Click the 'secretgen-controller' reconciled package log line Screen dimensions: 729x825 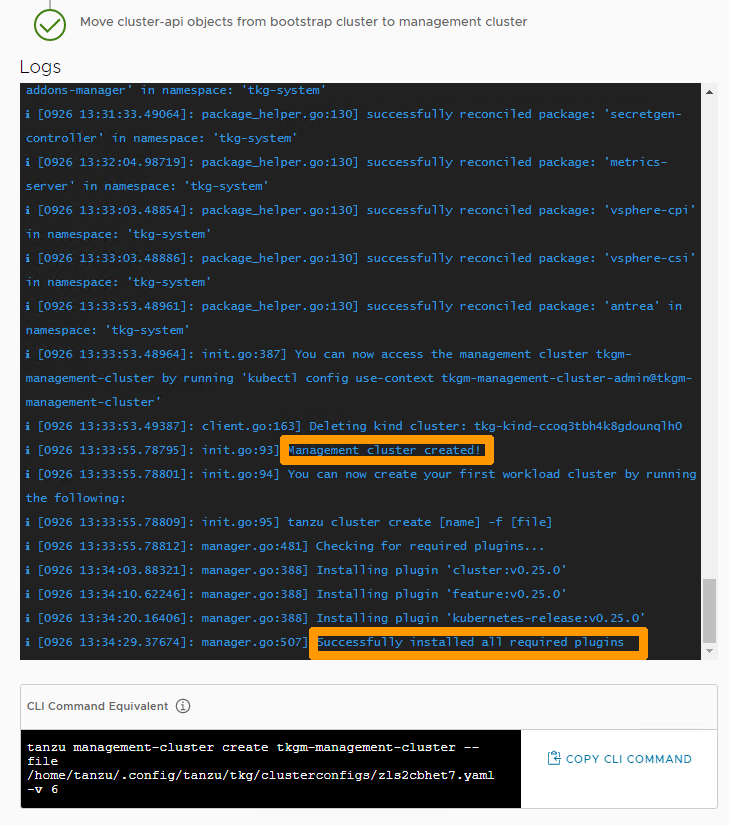(x=354, y=126)
